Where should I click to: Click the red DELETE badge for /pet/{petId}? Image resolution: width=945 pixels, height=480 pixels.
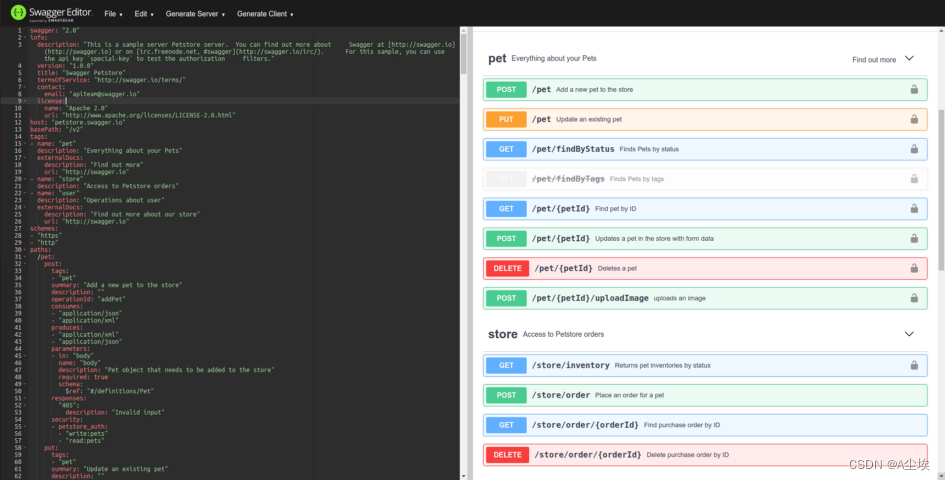(507, 268)
